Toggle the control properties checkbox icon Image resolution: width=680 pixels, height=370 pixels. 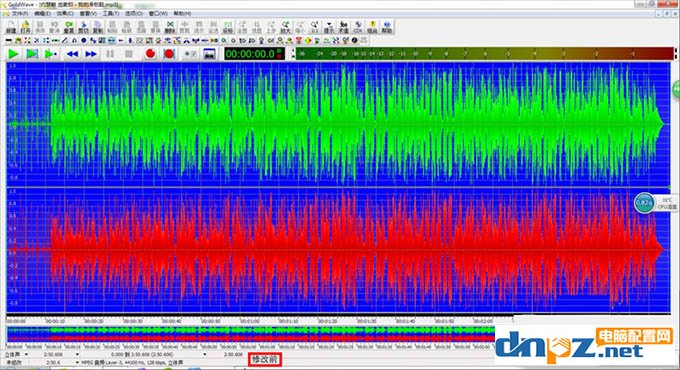(190, 54)
